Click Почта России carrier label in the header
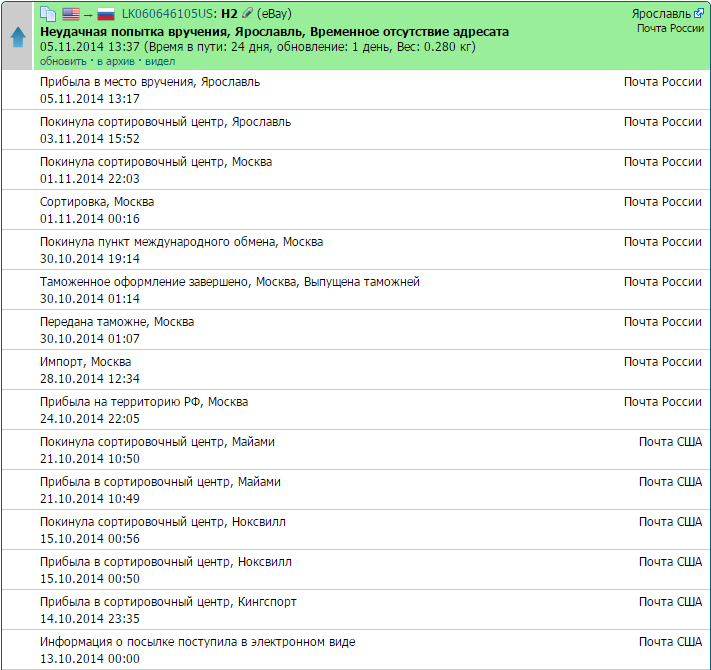This screenshot has height=670, width=711. tap(670, 28)
